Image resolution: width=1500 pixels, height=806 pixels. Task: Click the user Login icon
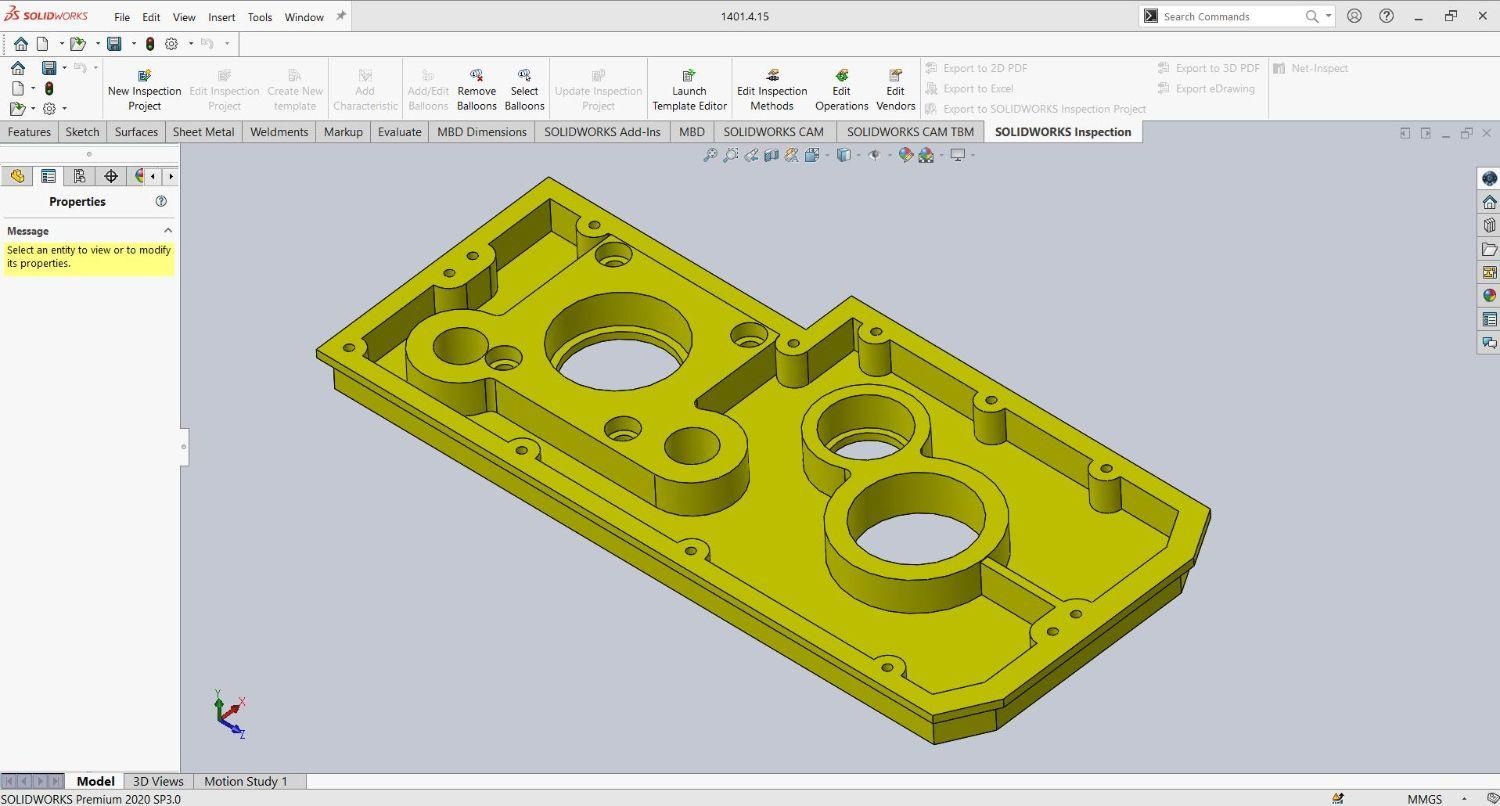[x=1354, y=16]
